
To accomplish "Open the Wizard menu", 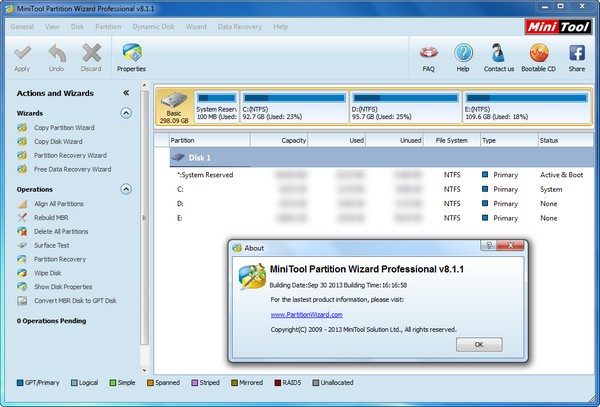I will coord(196,27).
